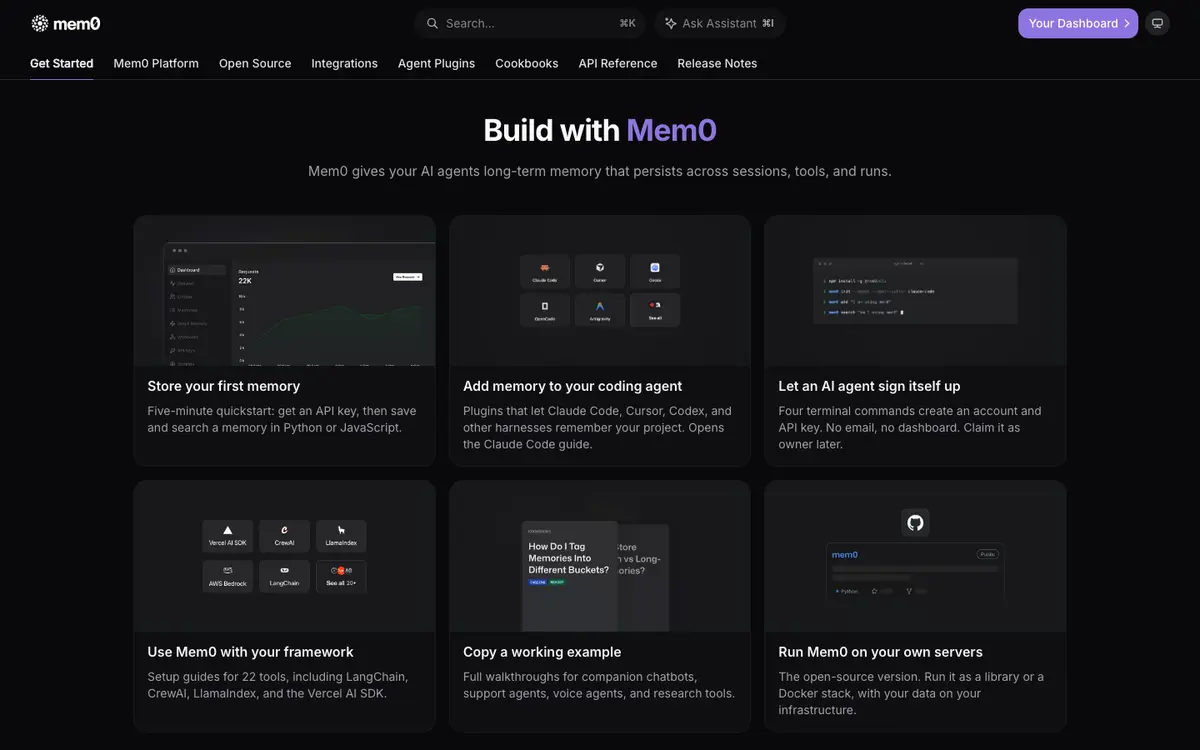Click the See all 20+ frameworks tile
This screenshot has height=750, width=1200.
341,576
